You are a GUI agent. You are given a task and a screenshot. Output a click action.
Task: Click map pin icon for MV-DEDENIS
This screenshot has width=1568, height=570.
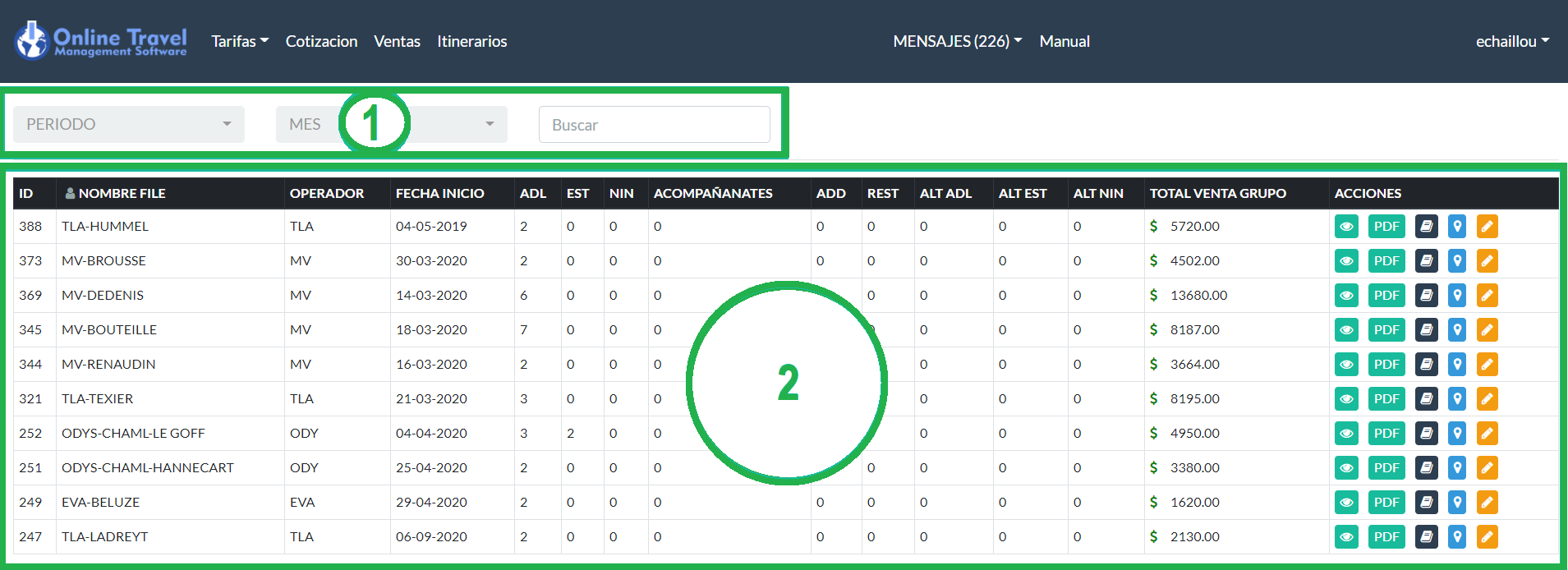point(1457,296)
